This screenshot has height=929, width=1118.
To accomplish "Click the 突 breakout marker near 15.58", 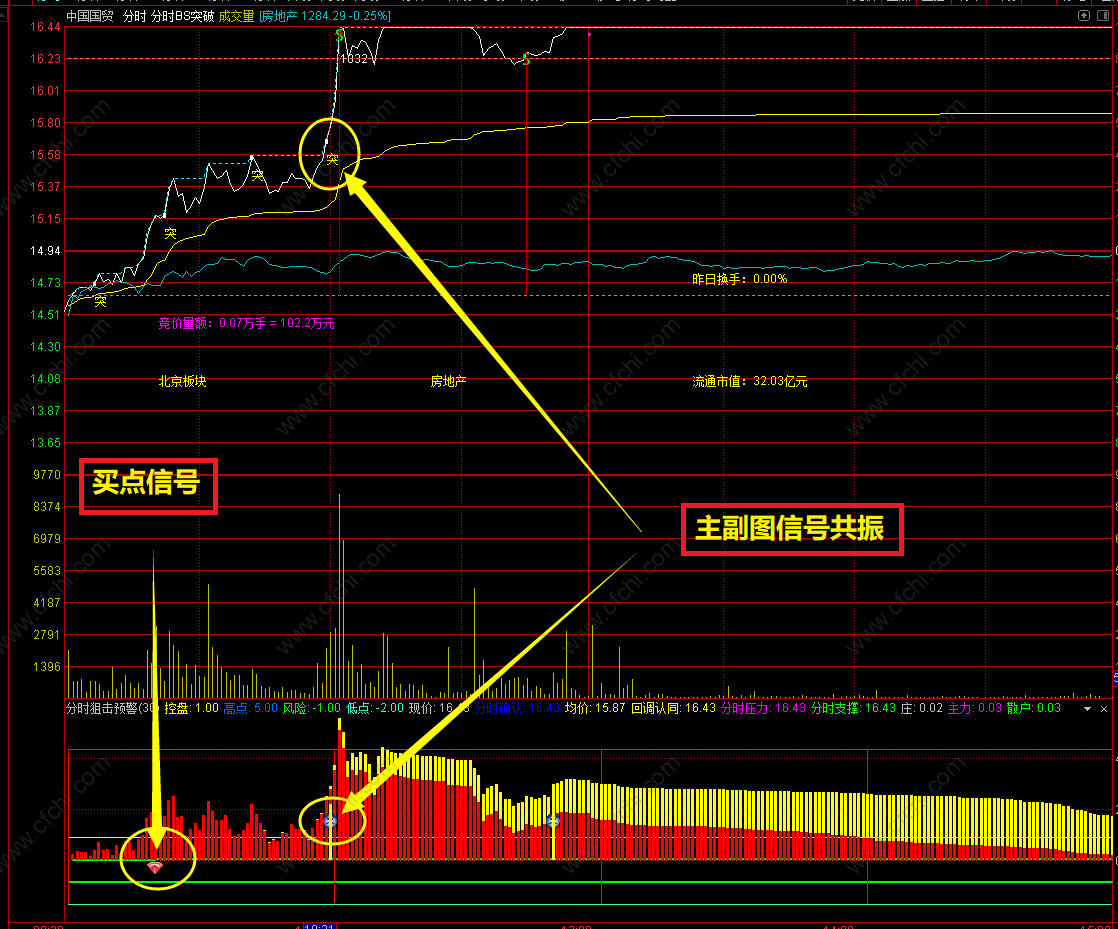I will tap(332, 160).
